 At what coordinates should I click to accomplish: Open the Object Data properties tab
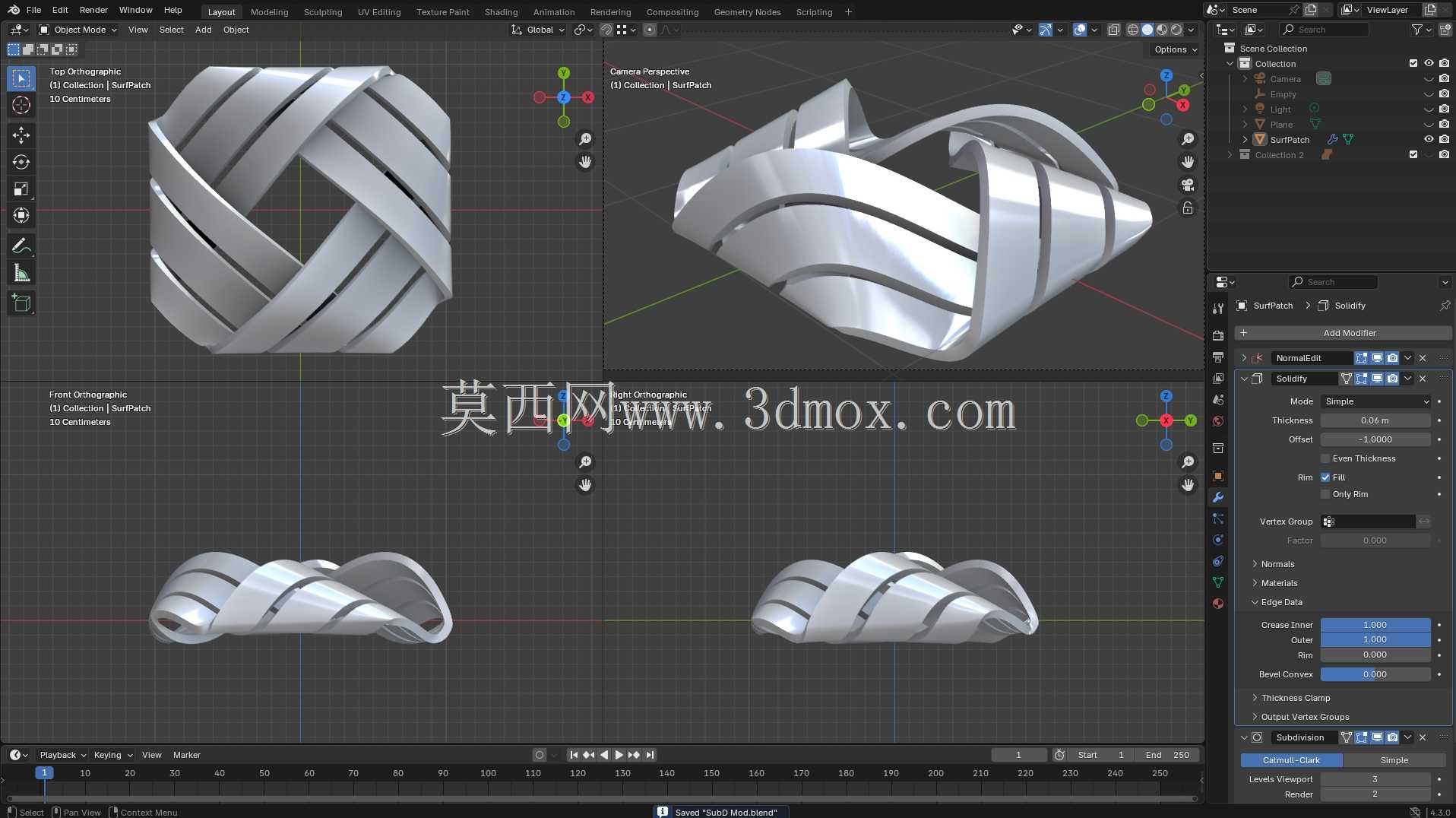pyautogui.click(x=1218, y=582)
